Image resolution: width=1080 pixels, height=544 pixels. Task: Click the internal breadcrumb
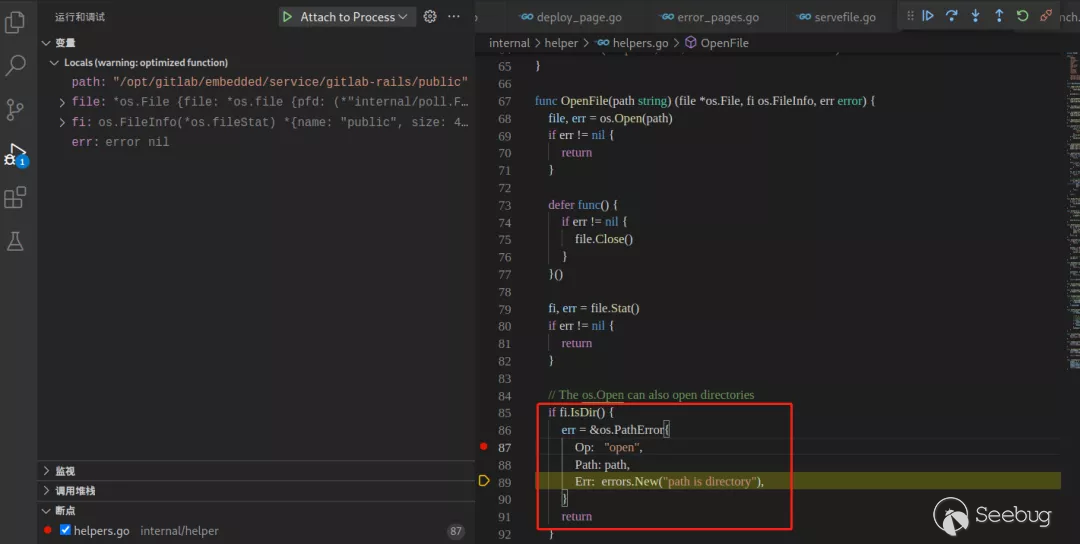point(509,43)
